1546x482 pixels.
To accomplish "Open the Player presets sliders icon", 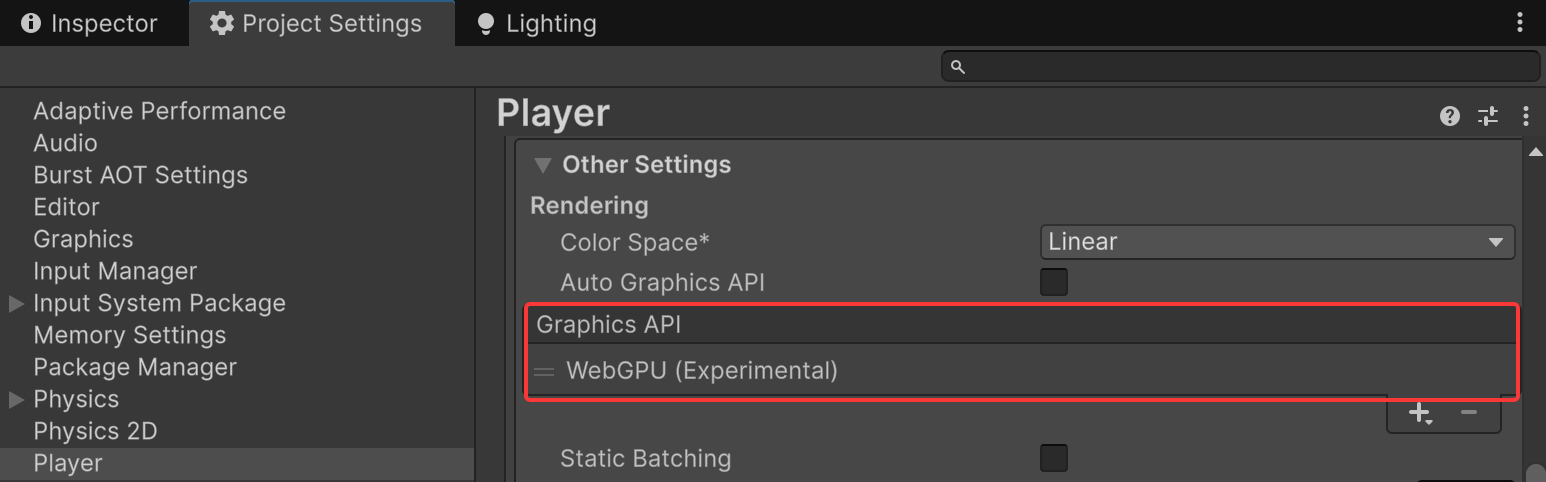I will click(1488, 116).
